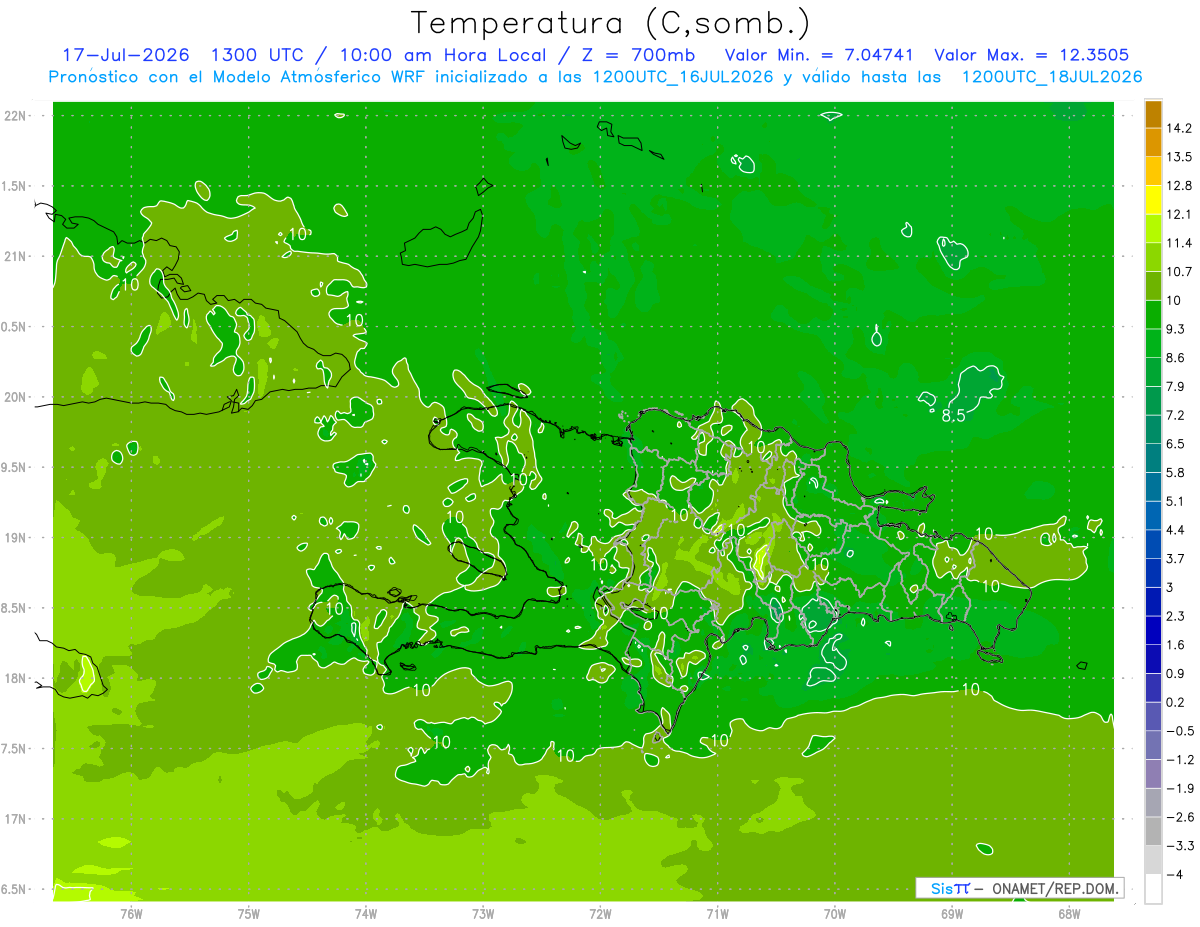Click the '13.5' color scale label

[1179, 157]
